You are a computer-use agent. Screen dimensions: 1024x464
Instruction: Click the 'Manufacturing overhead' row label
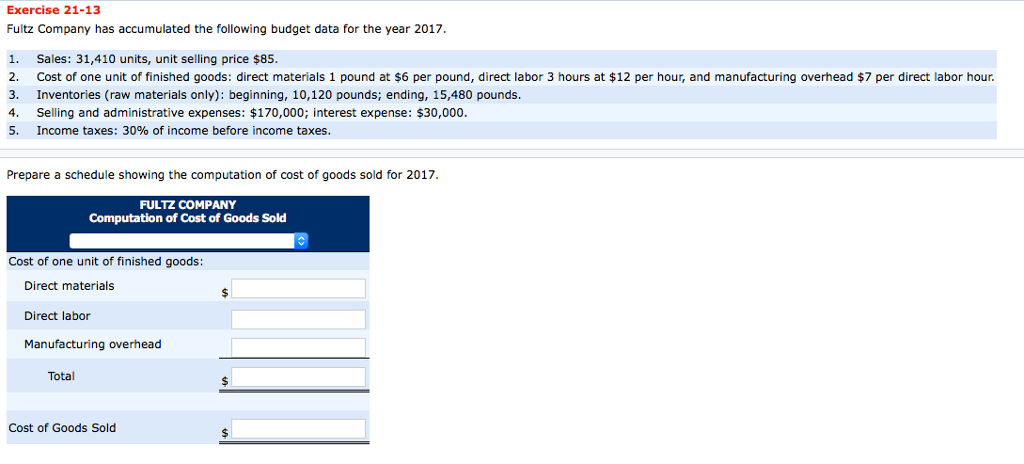tap(93, 344)
